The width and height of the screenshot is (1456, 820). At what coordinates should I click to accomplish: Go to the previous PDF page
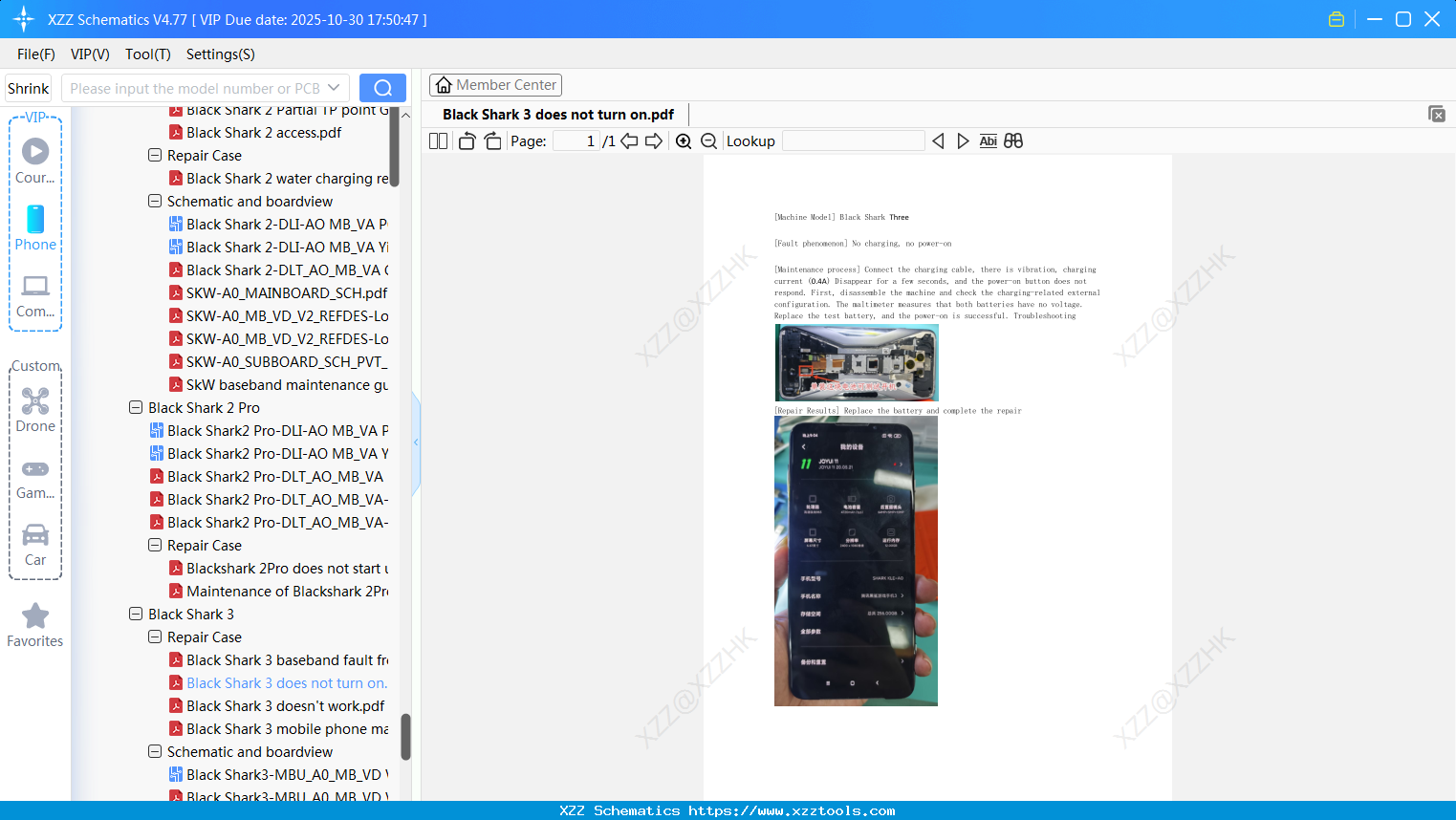click(x=629, y=141)
